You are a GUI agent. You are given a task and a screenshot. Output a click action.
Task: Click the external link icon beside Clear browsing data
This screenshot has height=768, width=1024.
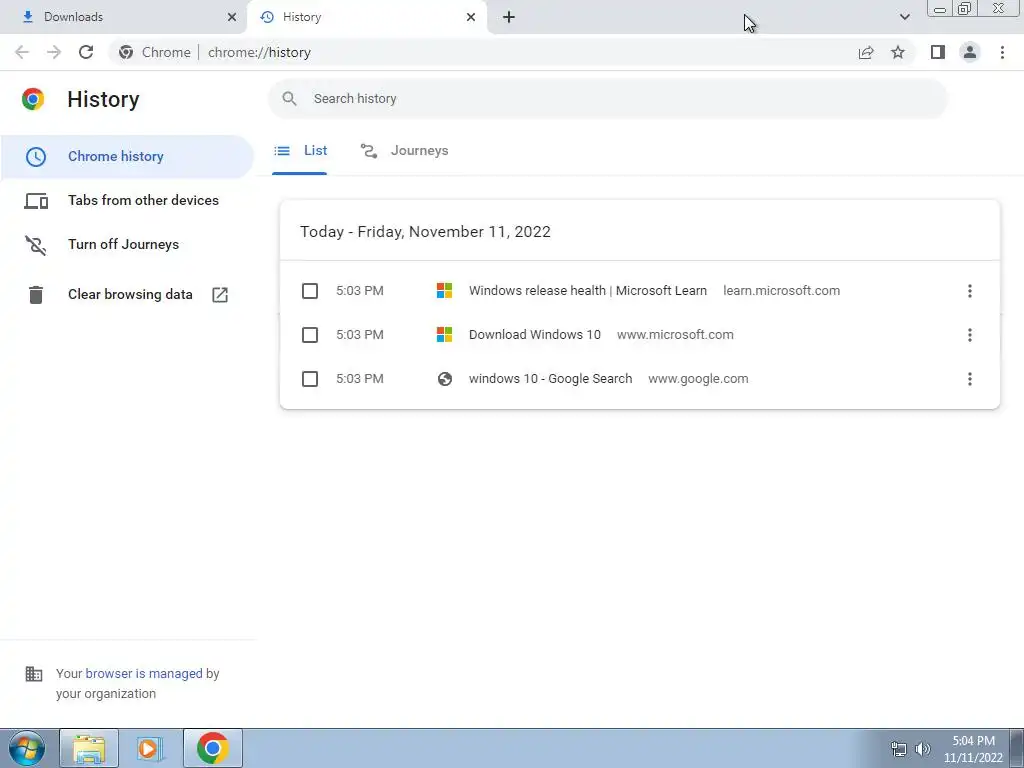[x=220, y=295]
